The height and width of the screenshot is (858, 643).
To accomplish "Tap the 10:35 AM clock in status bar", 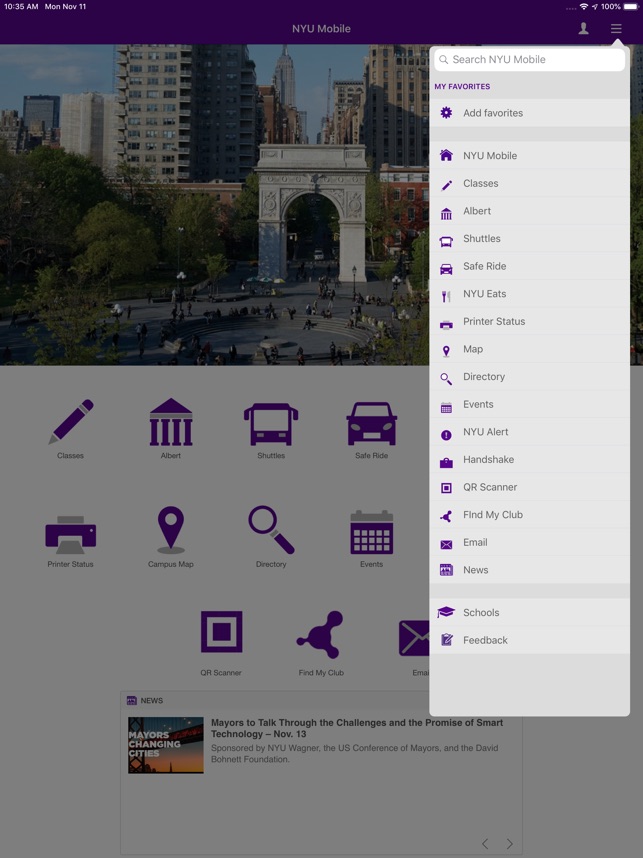I will click(x=21, y=7).
